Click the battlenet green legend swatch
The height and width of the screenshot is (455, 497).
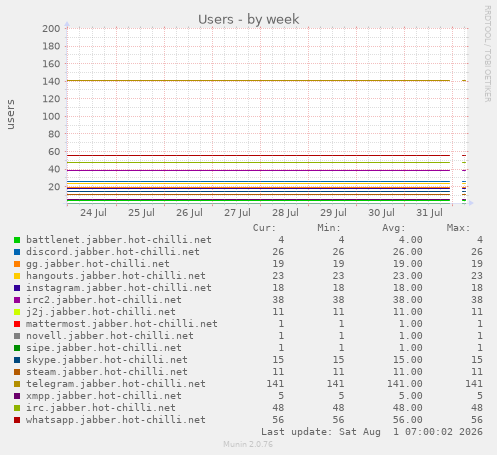click(17, 240)
